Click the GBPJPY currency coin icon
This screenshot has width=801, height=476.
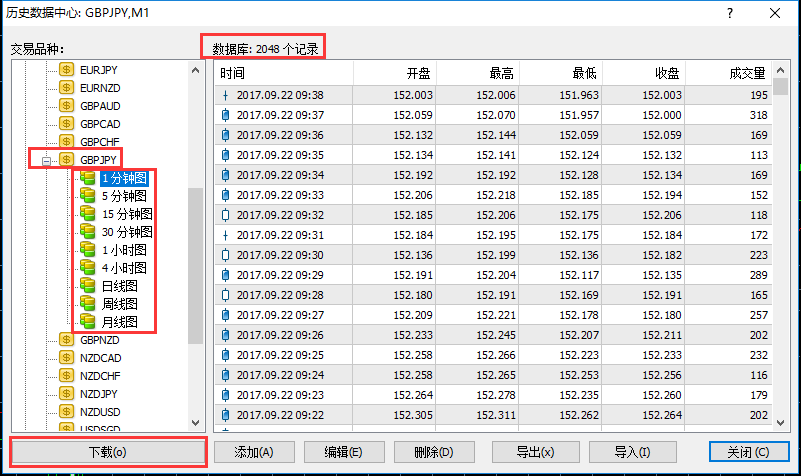[67, 160]
